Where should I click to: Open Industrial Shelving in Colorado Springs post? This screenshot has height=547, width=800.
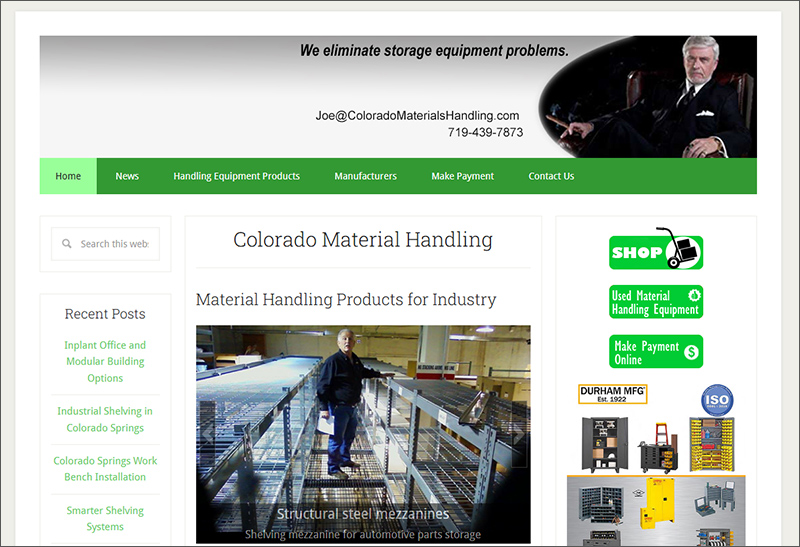coord(105,419)
